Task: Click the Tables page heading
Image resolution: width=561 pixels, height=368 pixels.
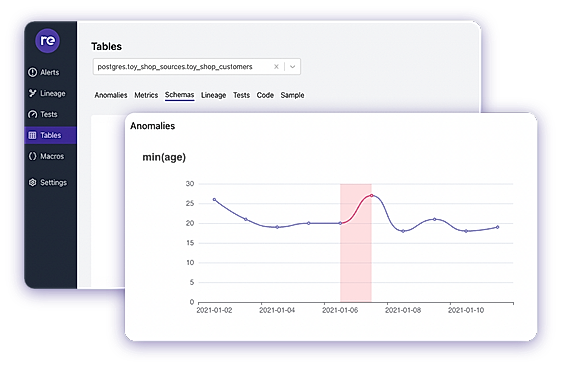Action: point(106,46)
